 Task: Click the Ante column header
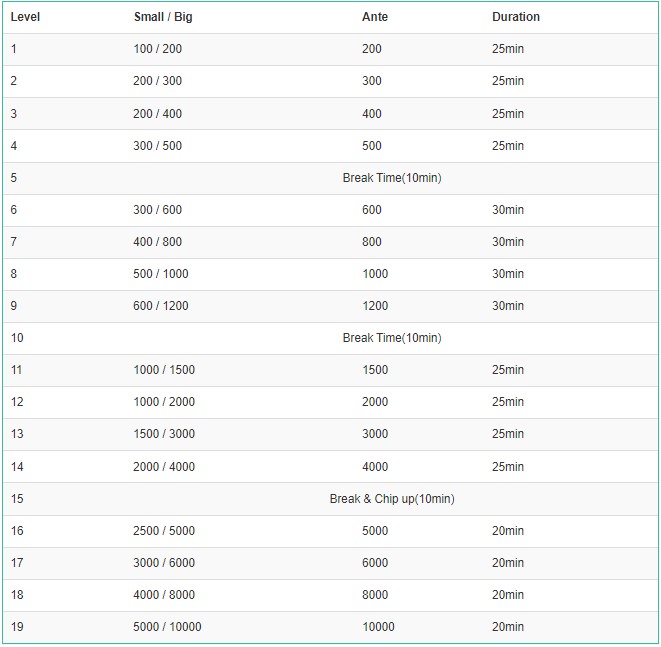(x=375, y=17)
